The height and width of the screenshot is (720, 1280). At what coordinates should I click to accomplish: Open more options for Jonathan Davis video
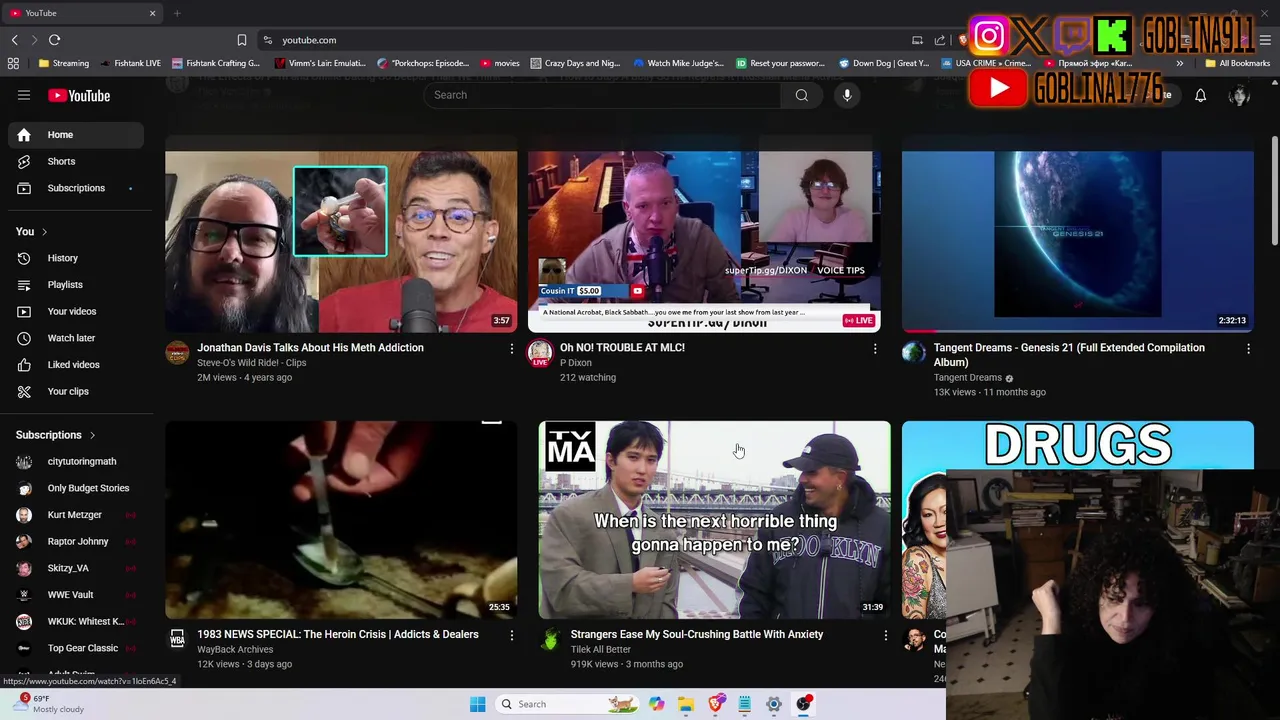tap(511, 348)
